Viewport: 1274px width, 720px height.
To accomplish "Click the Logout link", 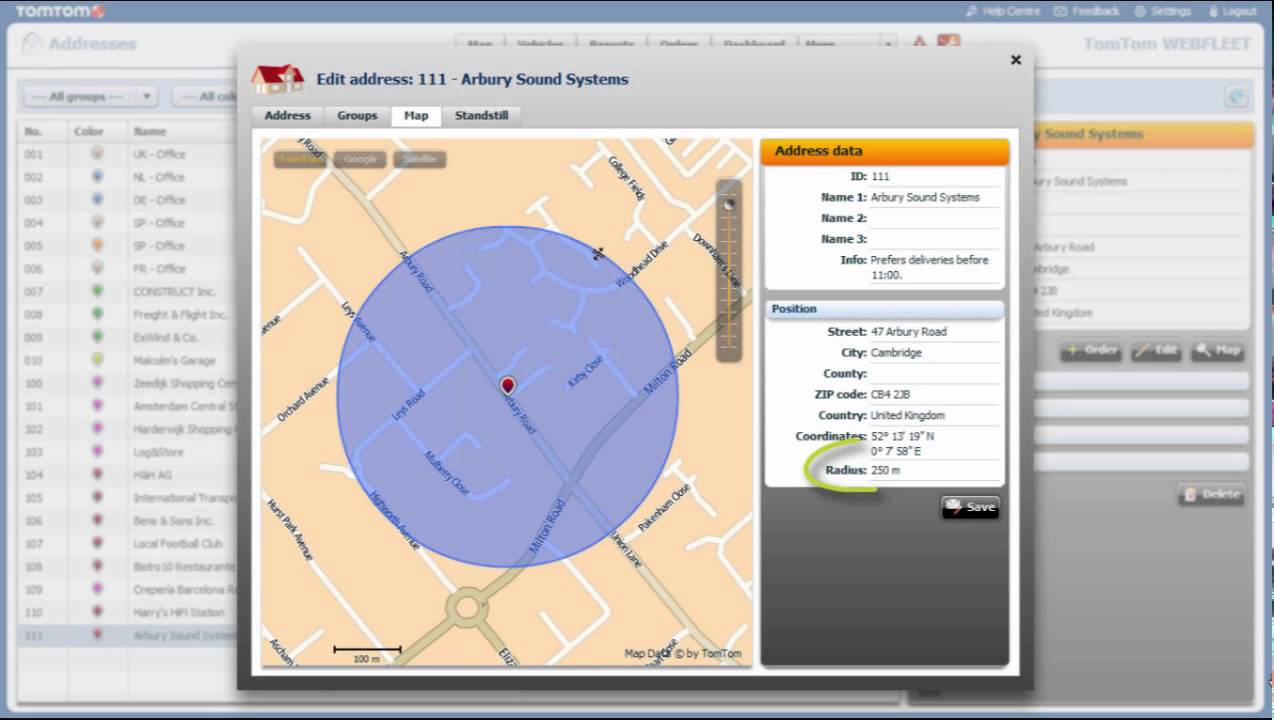I will pyautogui.click(x=1238, y=11).
